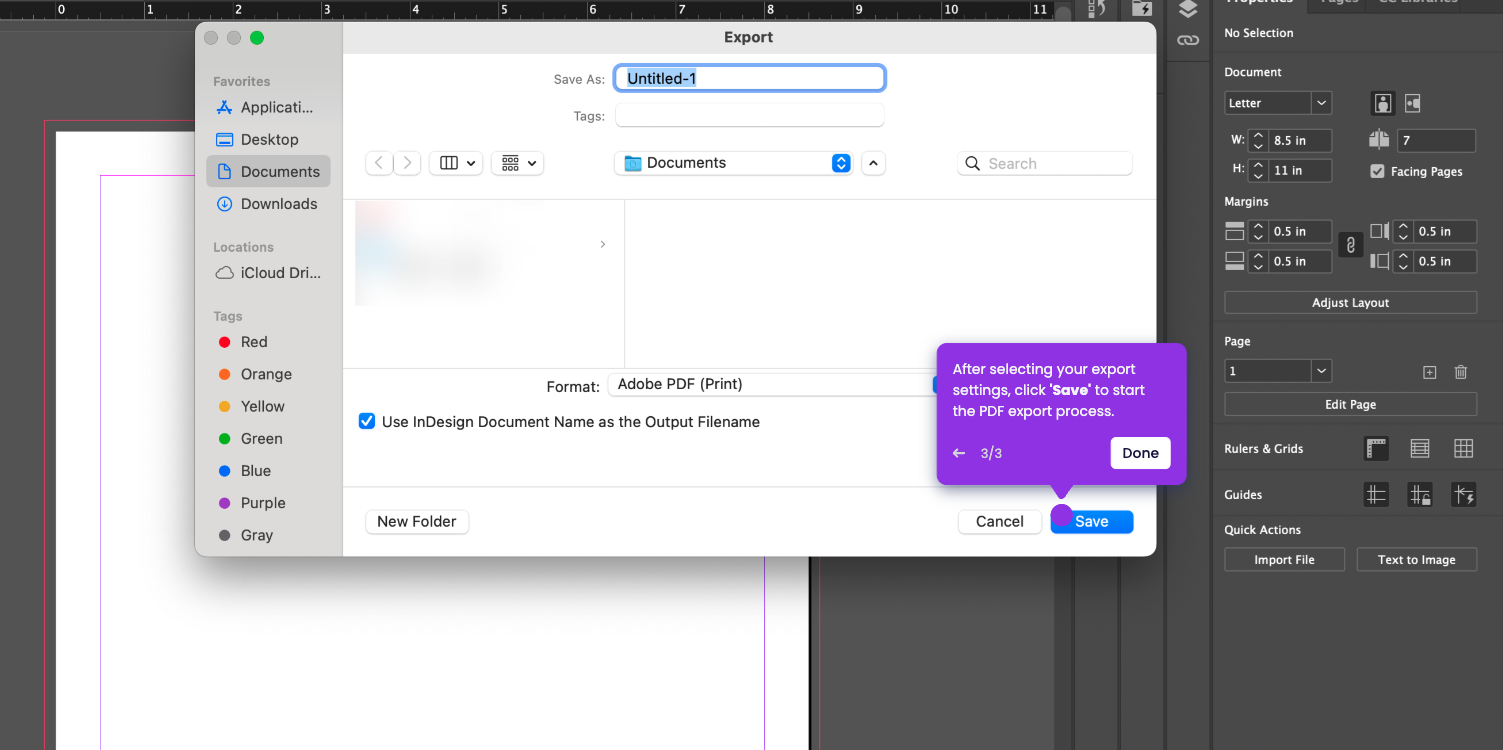Click the Text to Image button
Viewport: 1503px width, 750px height.
(x=1416, y=560)
